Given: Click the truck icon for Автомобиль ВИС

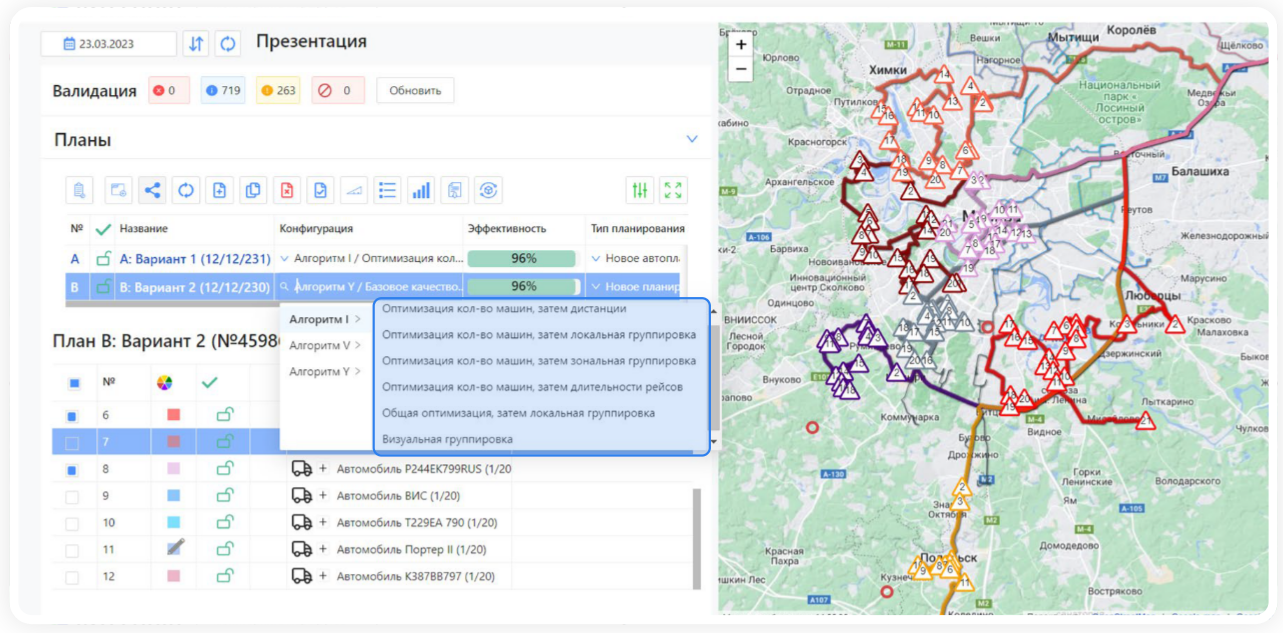Looking at the screenshot, I should point(301,495).
